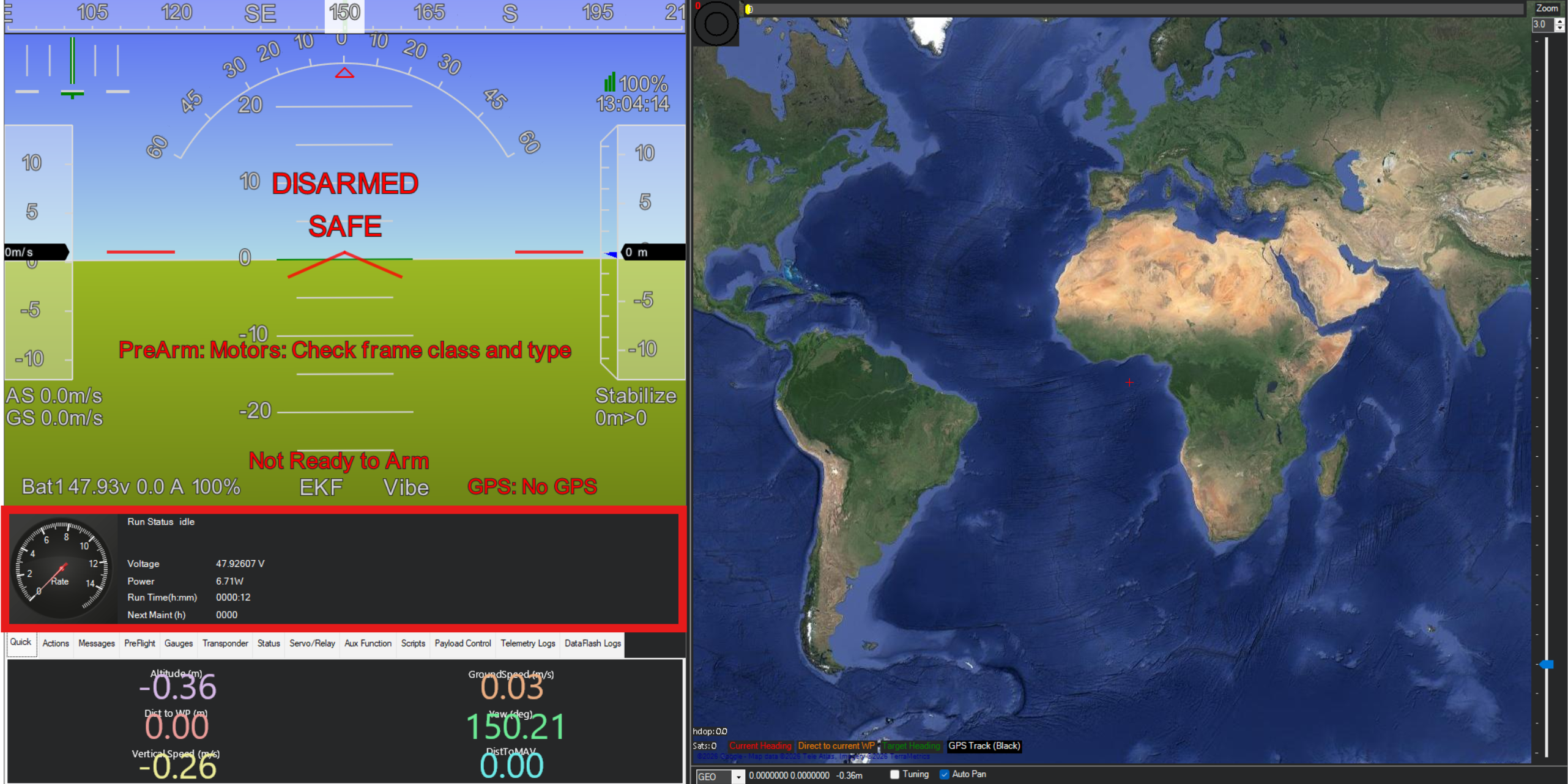
Task: Switch to the Actions tab
Action: (56, 643)
